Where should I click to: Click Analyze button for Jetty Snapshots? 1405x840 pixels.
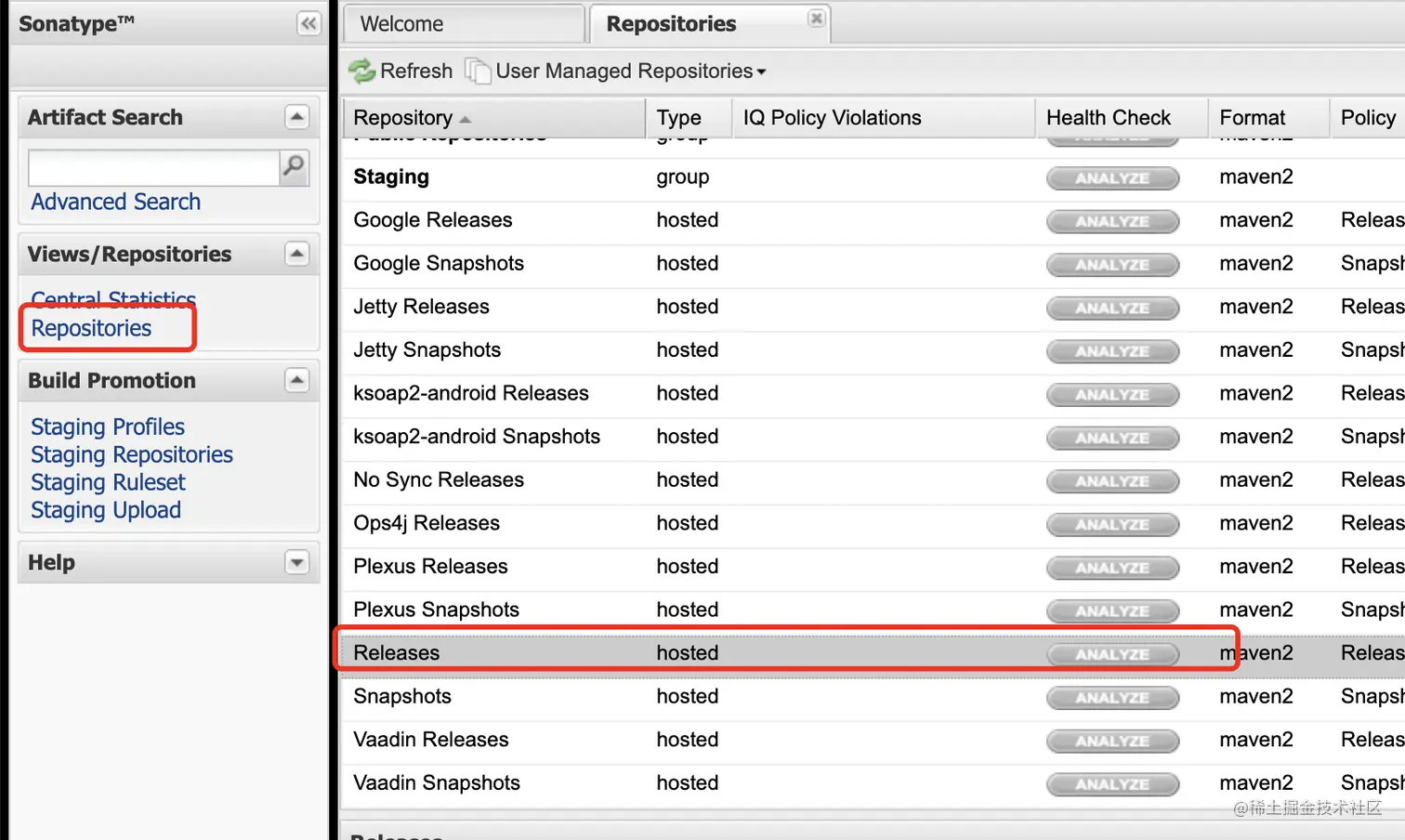click(x=1112, y=351)
